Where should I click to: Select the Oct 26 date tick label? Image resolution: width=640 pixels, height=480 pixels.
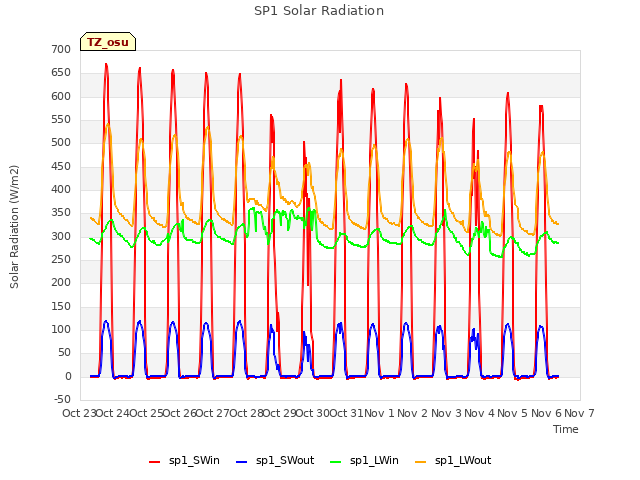pyautogui.click(x=180, y=413)
